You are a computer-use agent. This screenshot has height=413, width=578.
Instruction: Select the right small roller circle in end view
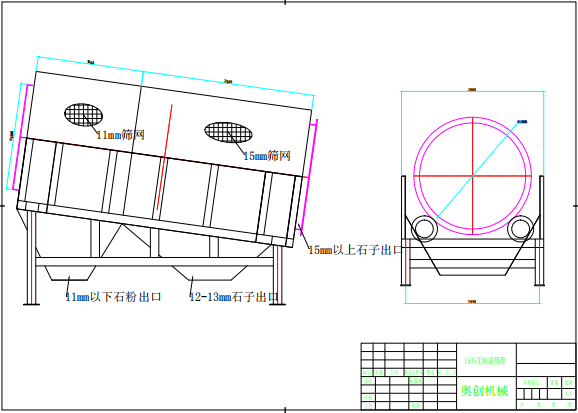520,229
